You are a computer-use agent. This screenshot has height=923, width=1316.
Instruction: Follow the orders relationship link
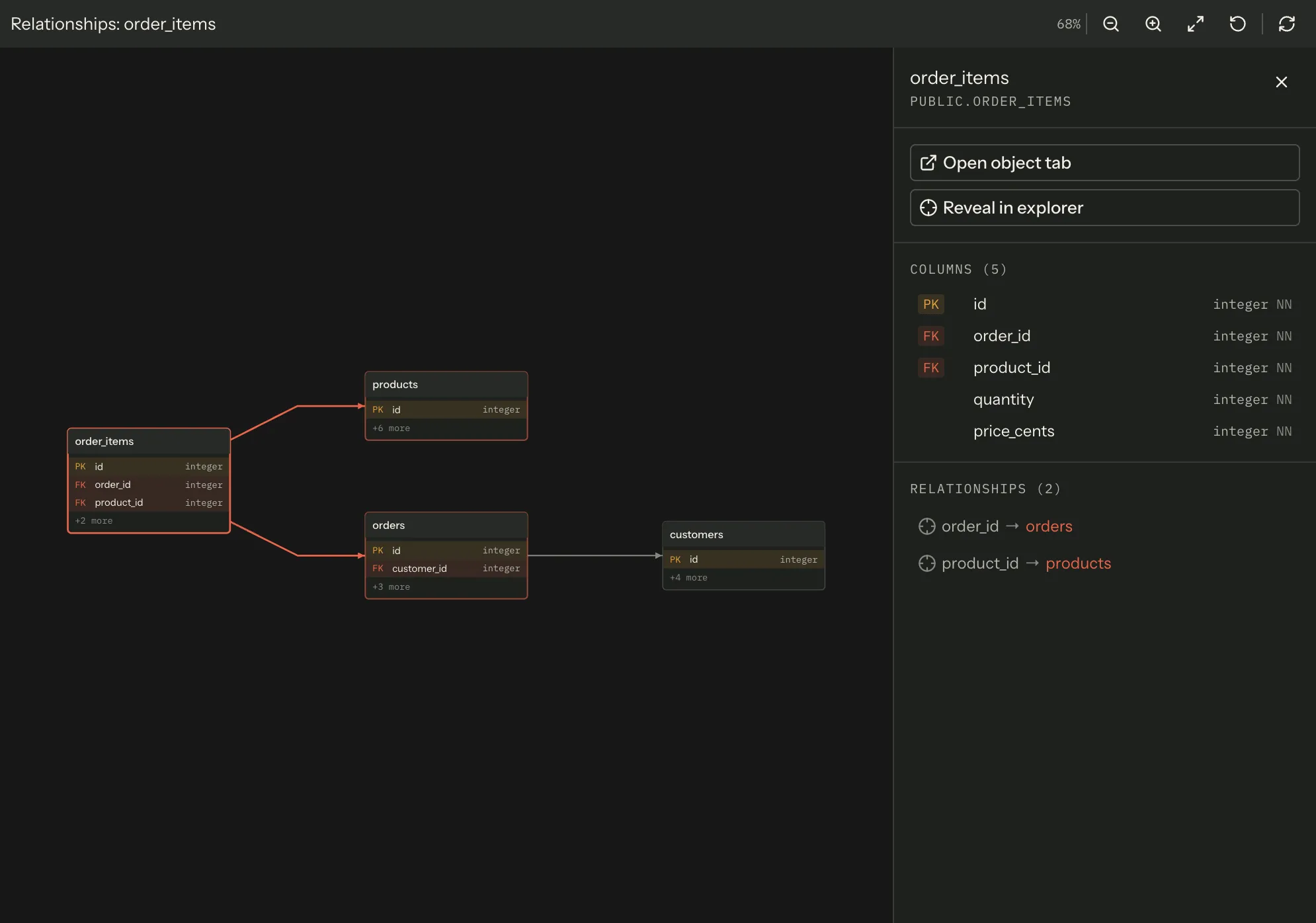tap(1049, 526)
